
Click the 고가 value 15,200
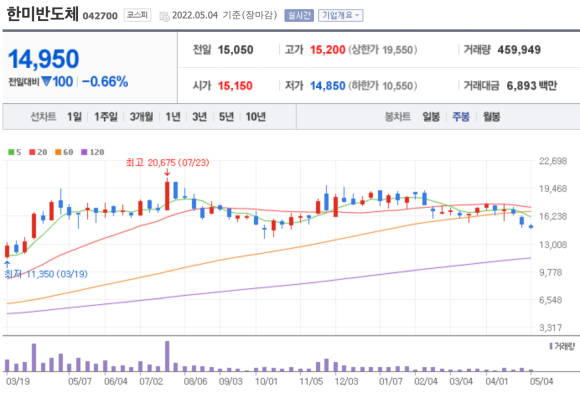point(328,50)
